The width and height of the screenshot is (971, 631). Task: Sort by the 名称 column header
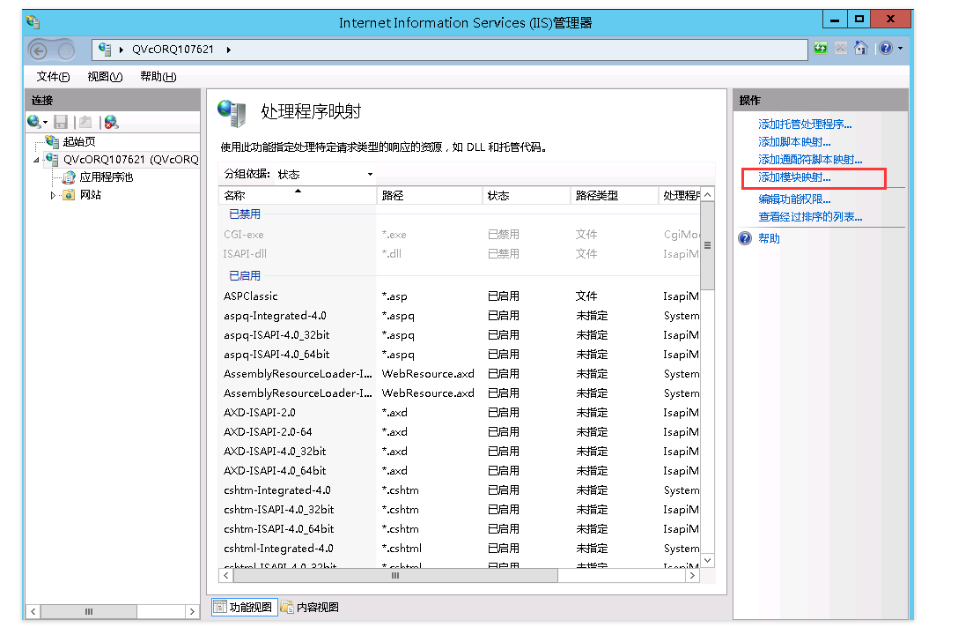pos(297,196)
